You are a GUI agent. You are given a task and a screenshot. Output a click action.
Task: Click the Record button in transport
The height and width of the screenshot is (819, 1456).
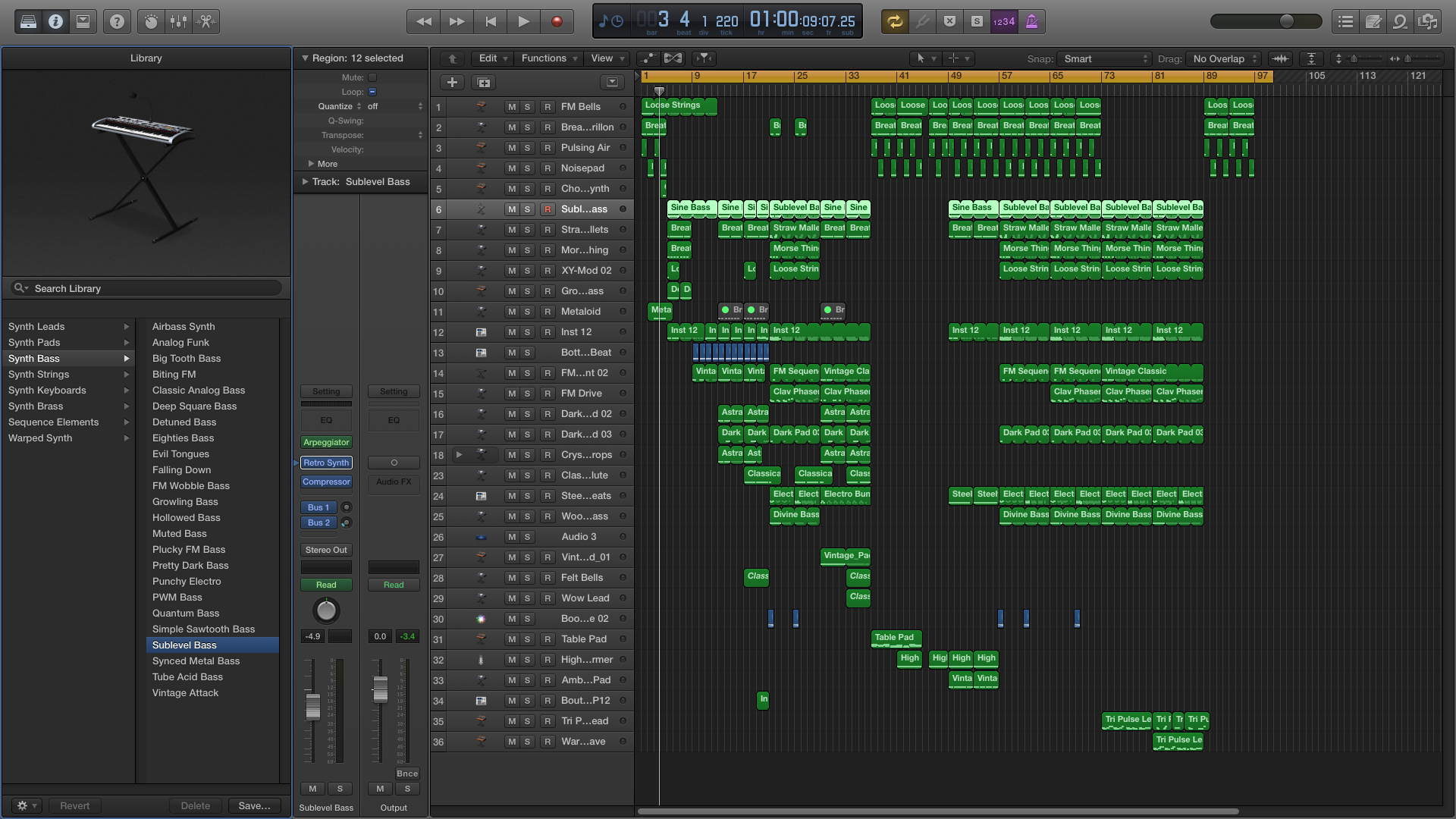click(x=557, y=21)
